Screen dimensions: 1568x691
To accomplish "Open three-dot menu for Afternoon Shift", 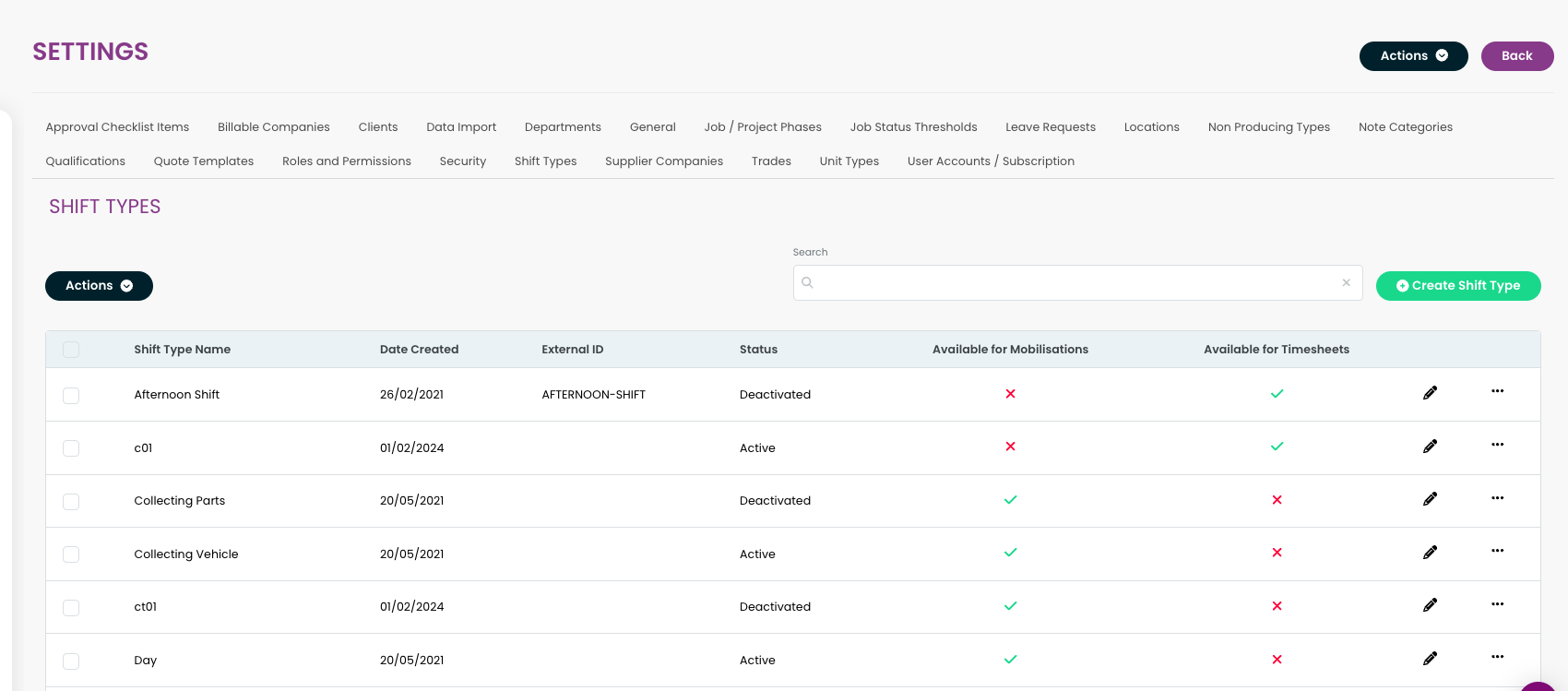I will pos(1497,391).
